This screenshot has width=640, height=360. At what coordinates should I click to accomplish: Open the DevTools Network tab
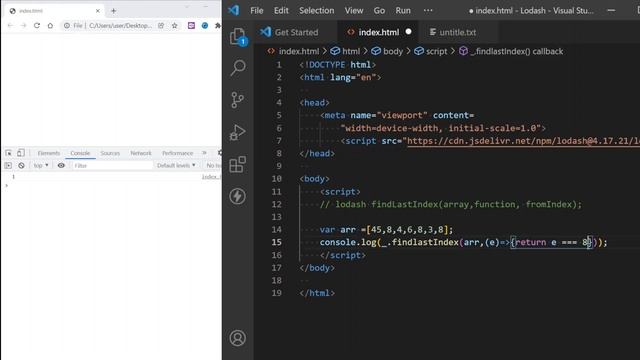coord(141,153)
